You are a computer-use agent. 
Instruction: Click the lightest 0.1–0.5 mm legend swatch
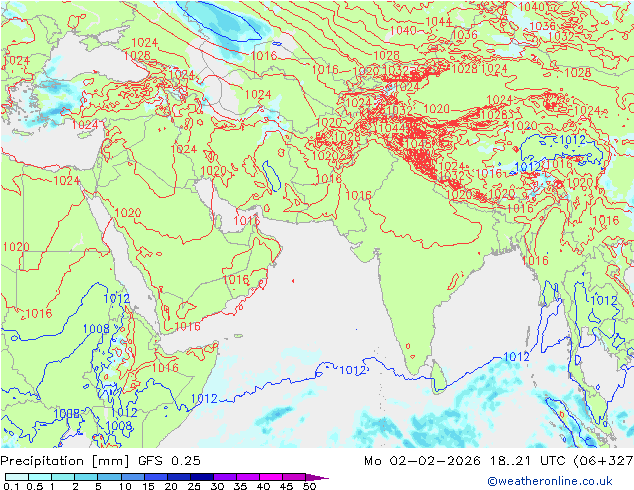pyautogui.click(x=17, y=477)
